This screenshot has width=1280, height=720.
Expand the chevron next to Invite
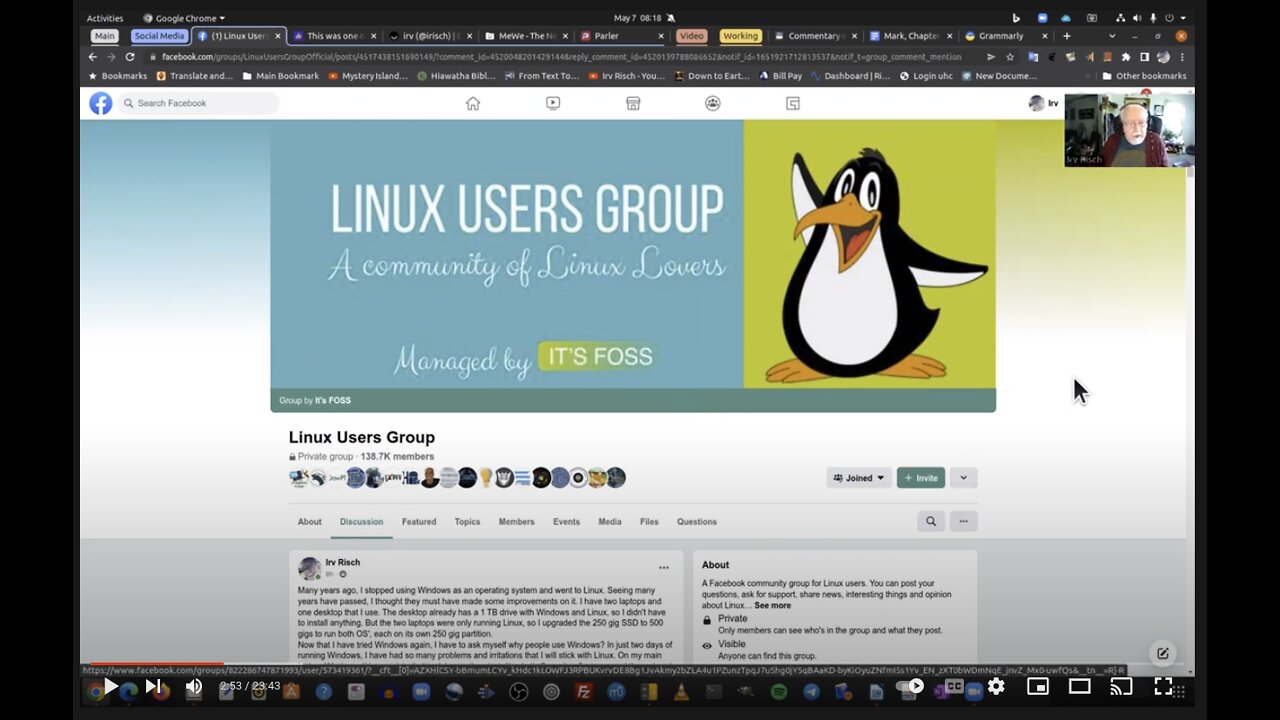click(x=963, y=478)
